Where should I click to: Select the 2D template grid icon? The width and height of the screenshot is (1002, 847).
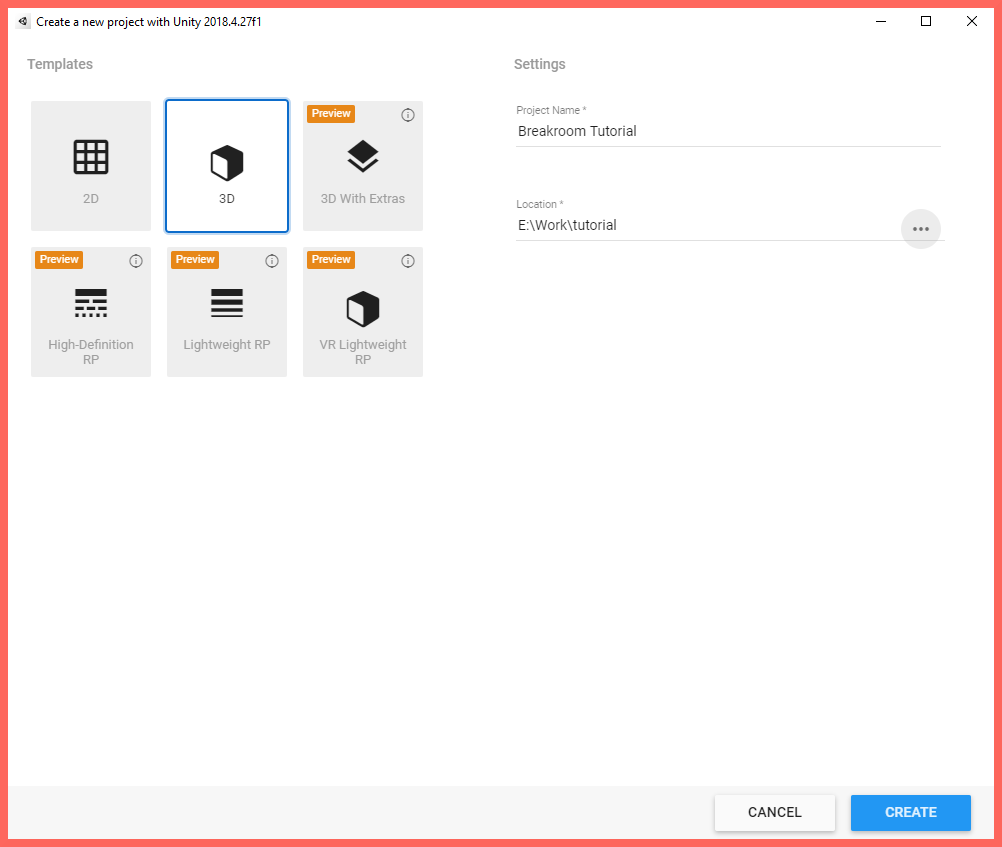[91, 157]
